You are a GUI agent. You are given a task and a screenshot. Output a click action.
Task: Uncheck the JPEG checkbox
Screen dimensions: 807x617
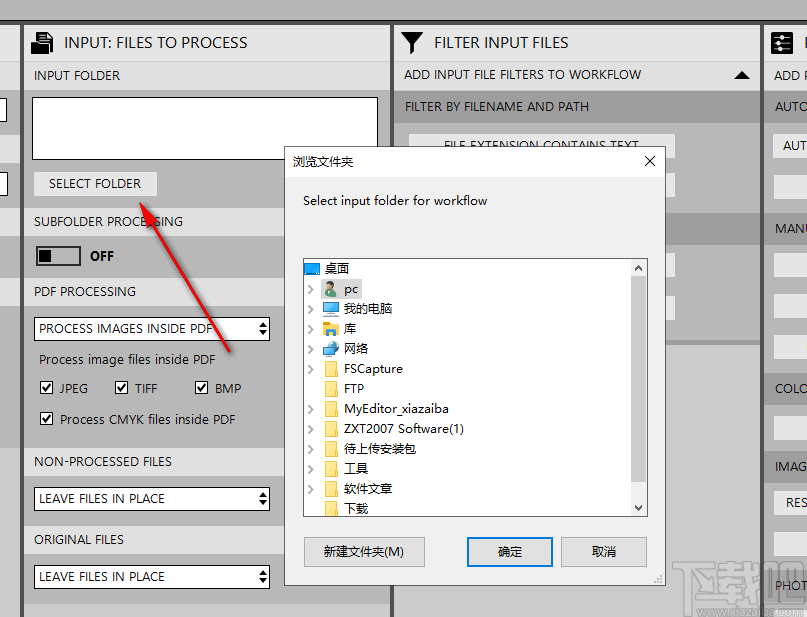pos(46,387)
